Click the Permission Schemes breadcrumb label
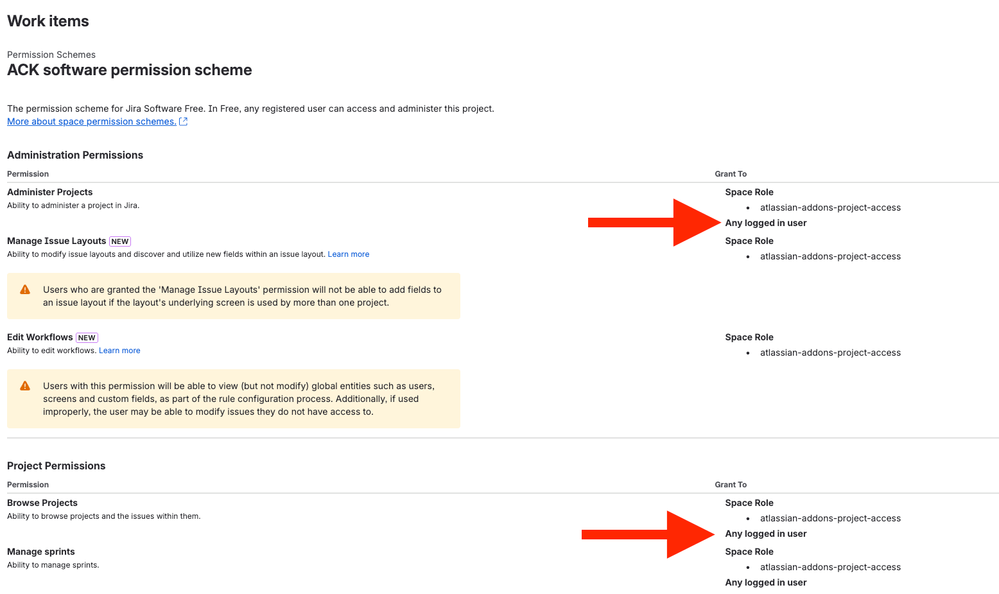 [51, 55]
